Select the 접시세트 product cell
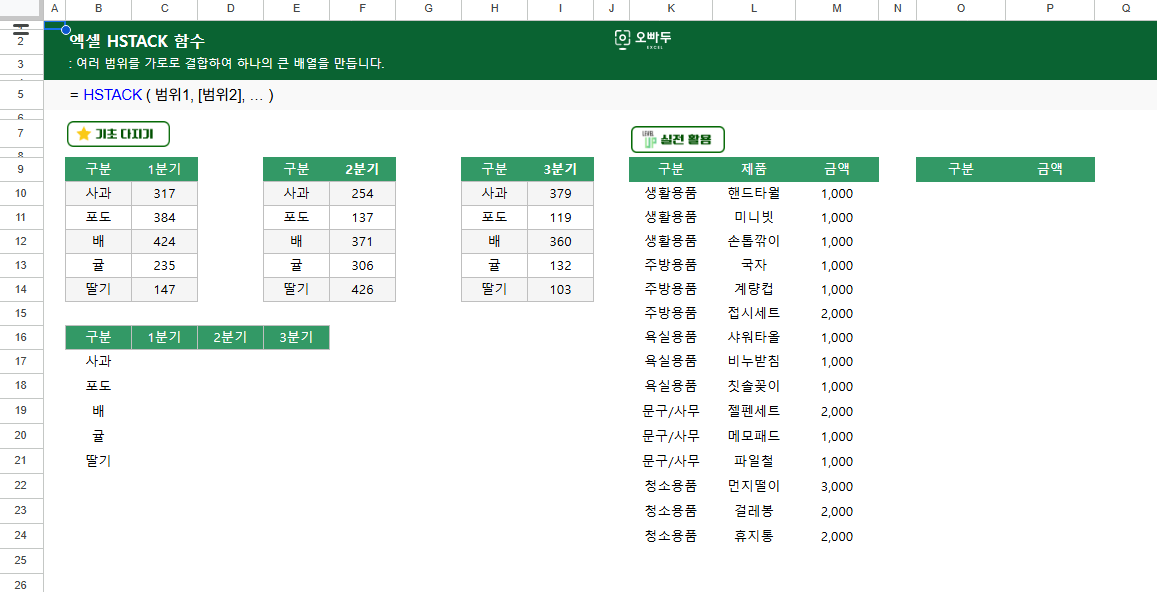Image resolution: width=1157 pixels, height=592 pixels. [753, 314]
